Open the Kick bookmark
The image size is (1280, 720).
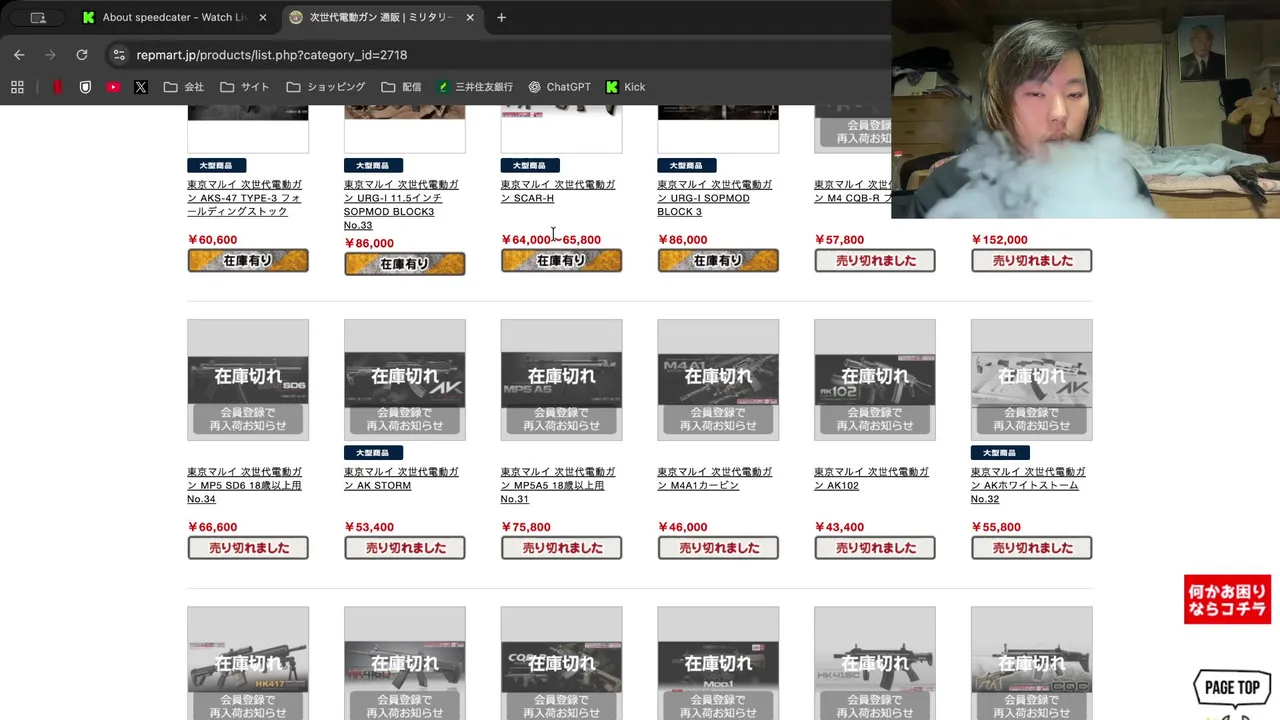click(x=625, y=87)
